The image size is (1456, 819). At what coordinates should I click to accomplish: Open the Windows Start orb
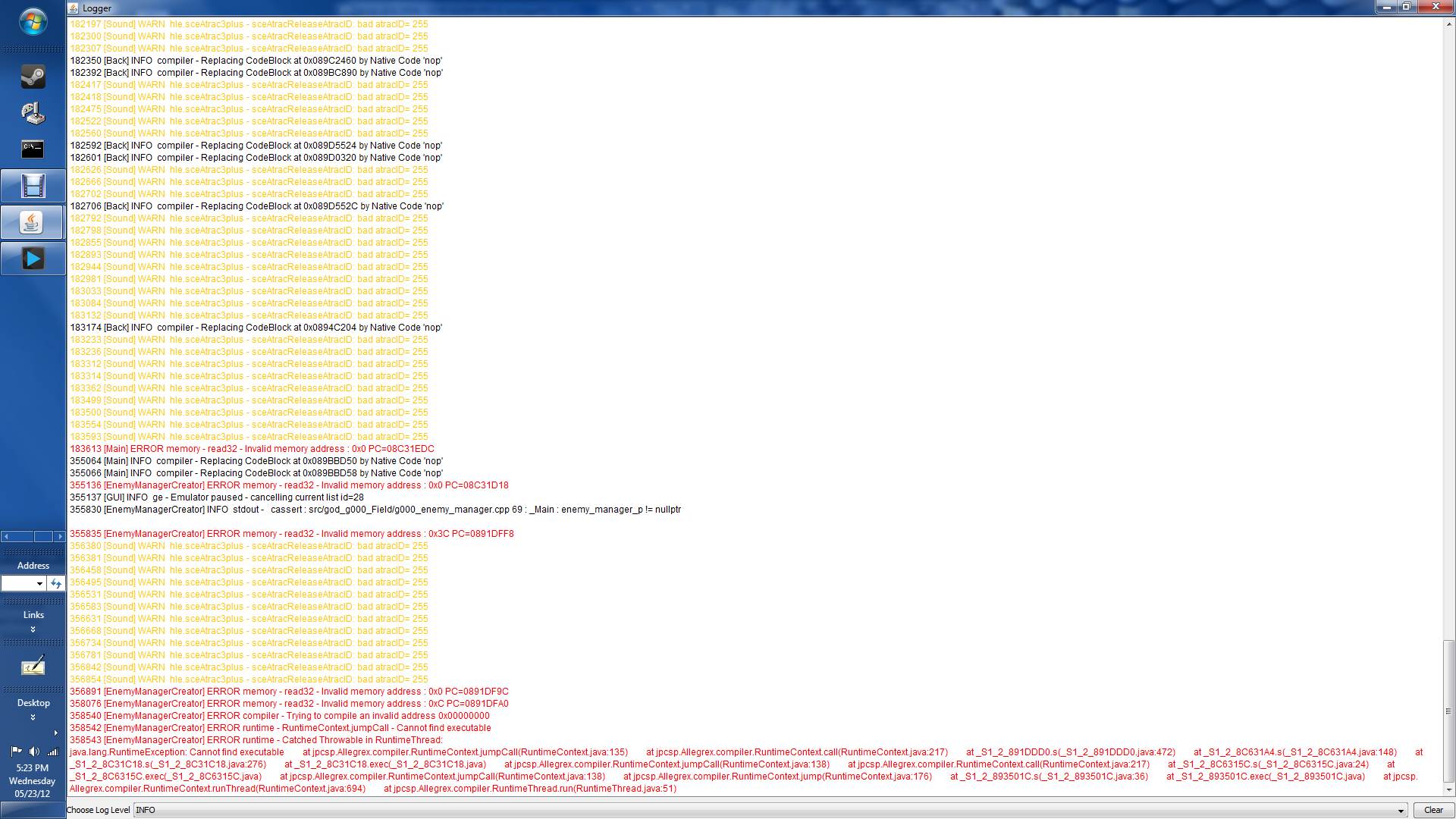point(33,21)
